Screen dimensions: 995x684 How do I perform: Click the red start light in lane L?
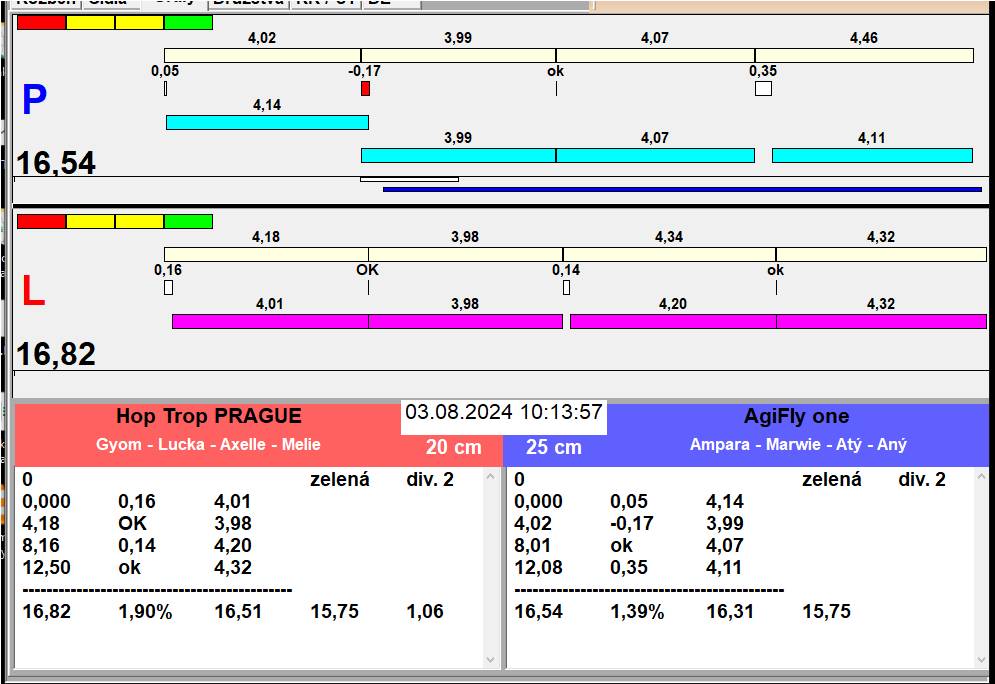pyautogui.click(x=41, y=221)
